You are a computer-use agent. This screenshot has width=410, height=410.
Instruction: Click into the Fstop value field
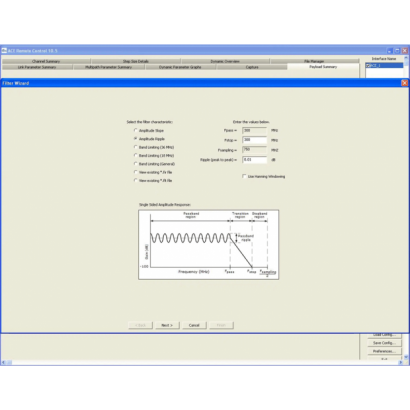coord(254,140)
